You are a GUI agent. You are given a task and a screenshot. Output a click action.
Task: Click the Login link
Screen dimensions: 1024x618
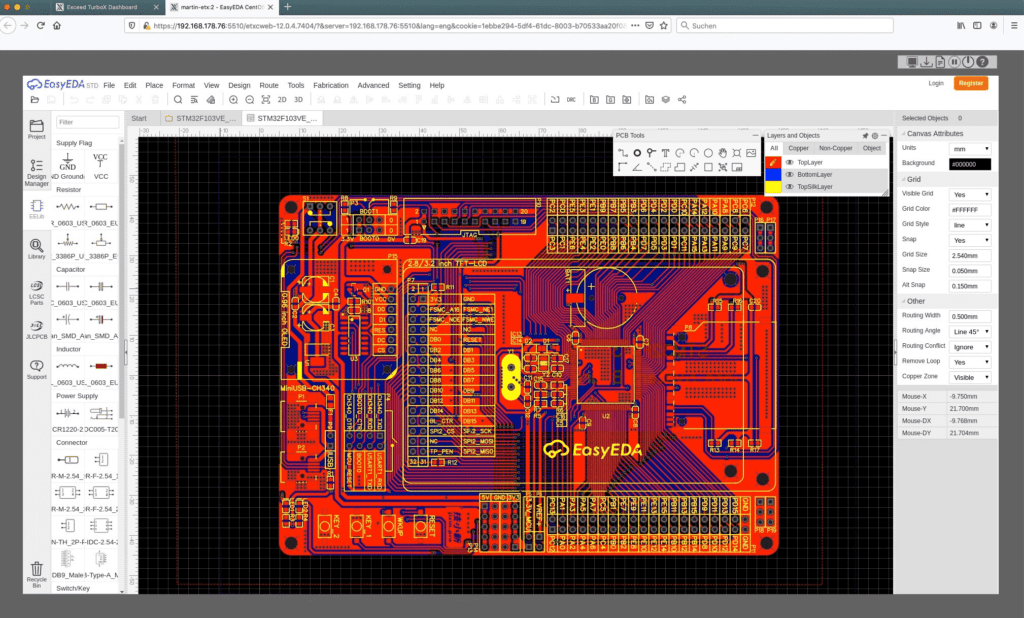click(x=936, y=83)
